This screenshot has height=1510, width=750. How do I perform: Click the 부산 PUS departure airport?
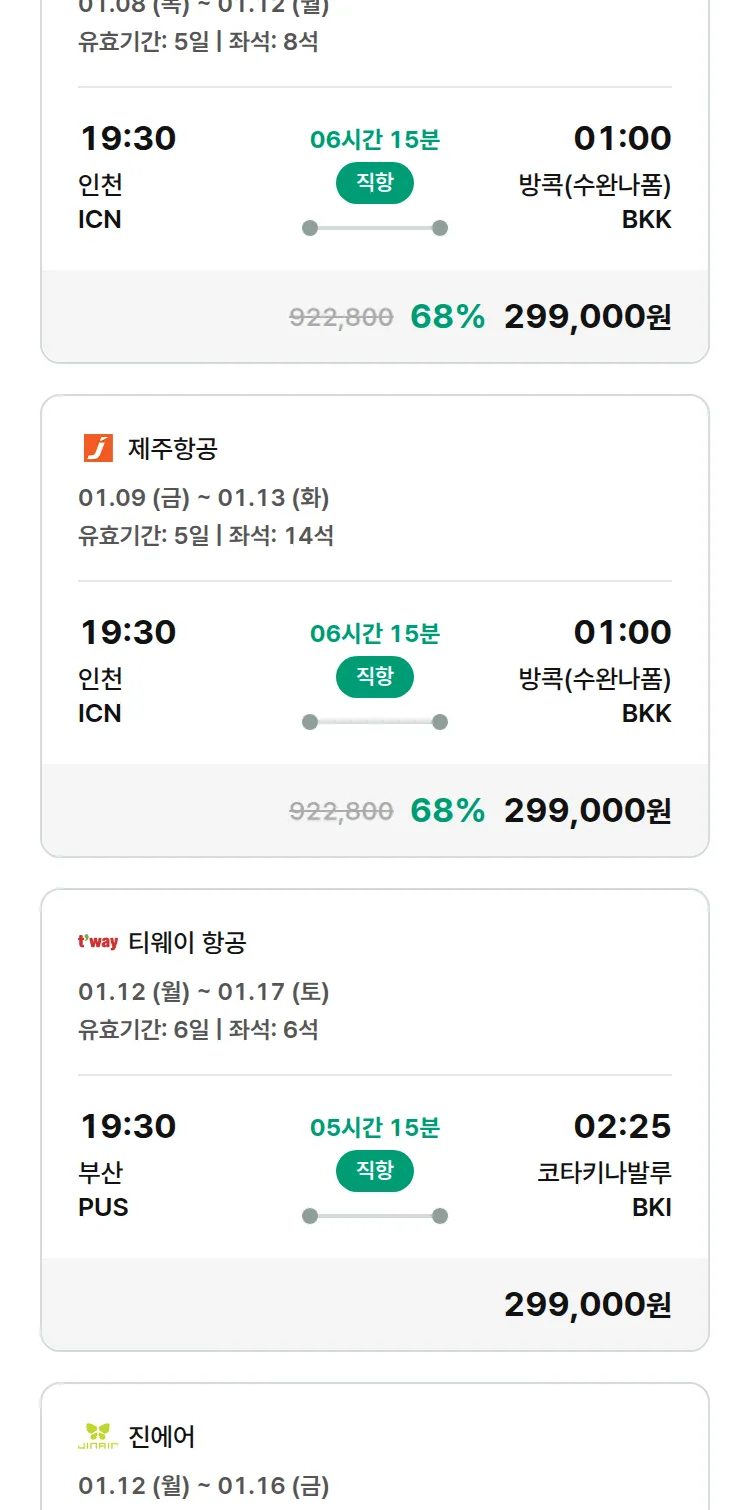[x=103, y=1189]
